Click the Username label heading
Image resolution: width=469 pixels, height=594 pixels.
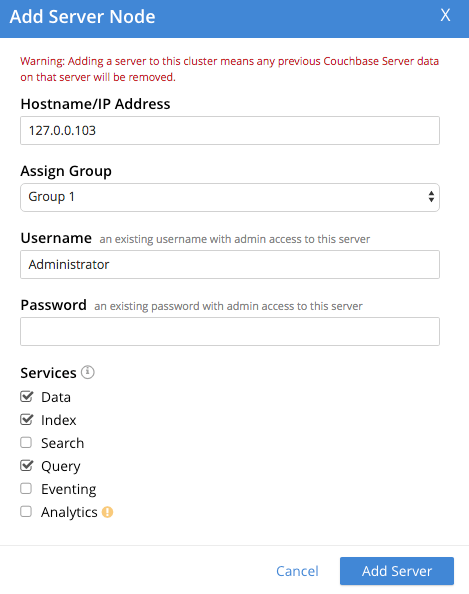[56, 238]
